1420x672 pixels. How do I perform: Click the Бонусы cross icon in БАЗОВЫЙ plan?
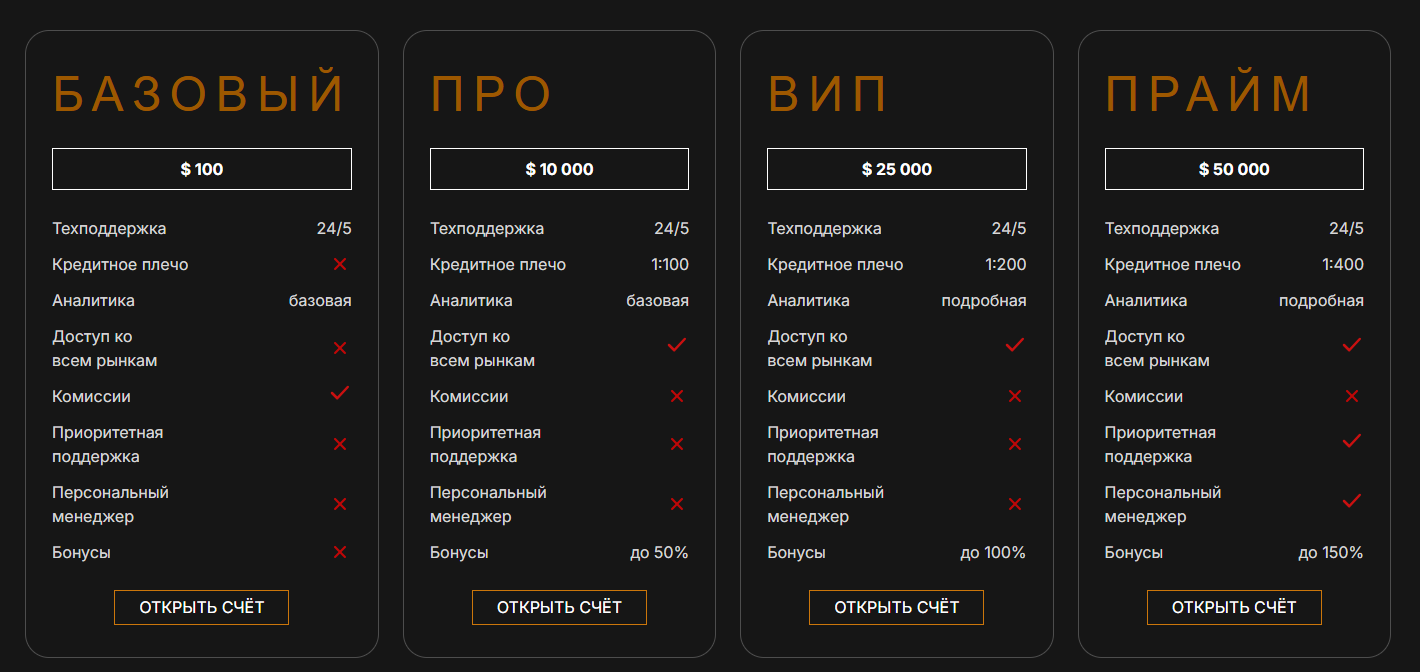click(x=340, y=552)
